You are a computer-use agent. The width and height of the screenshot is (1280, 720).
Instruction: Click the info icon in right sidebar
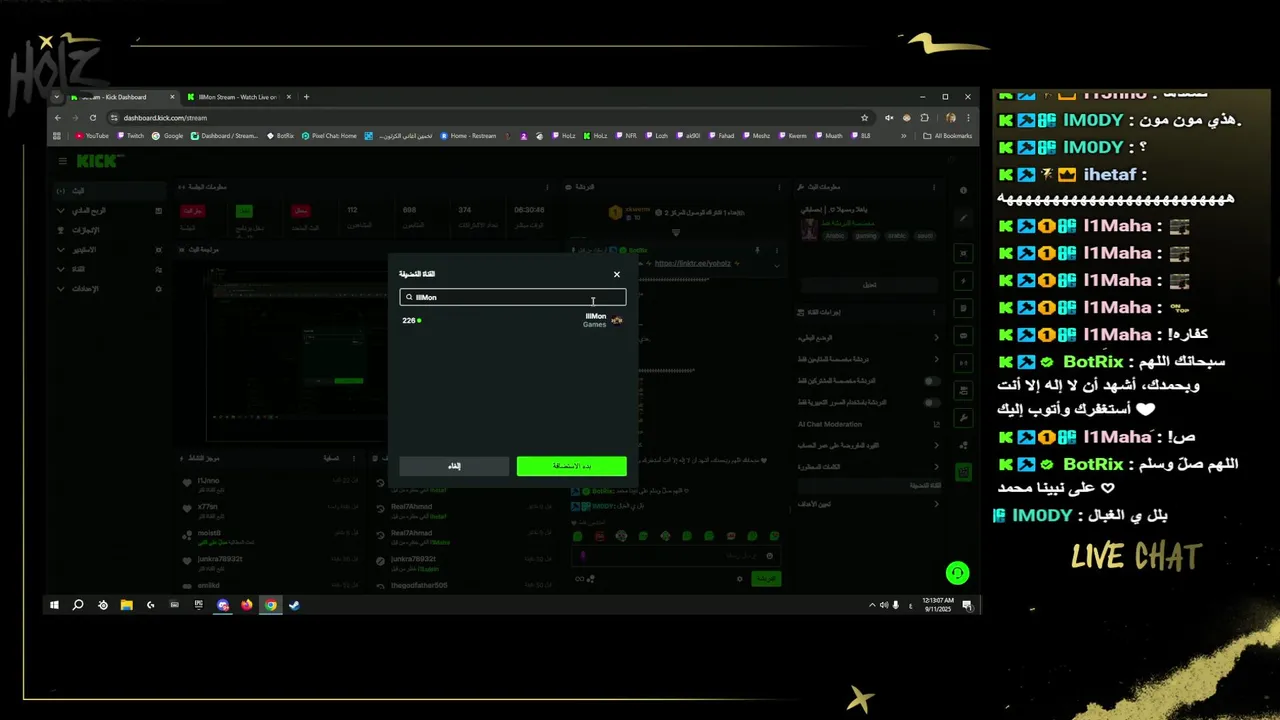(x=963, y=190)
